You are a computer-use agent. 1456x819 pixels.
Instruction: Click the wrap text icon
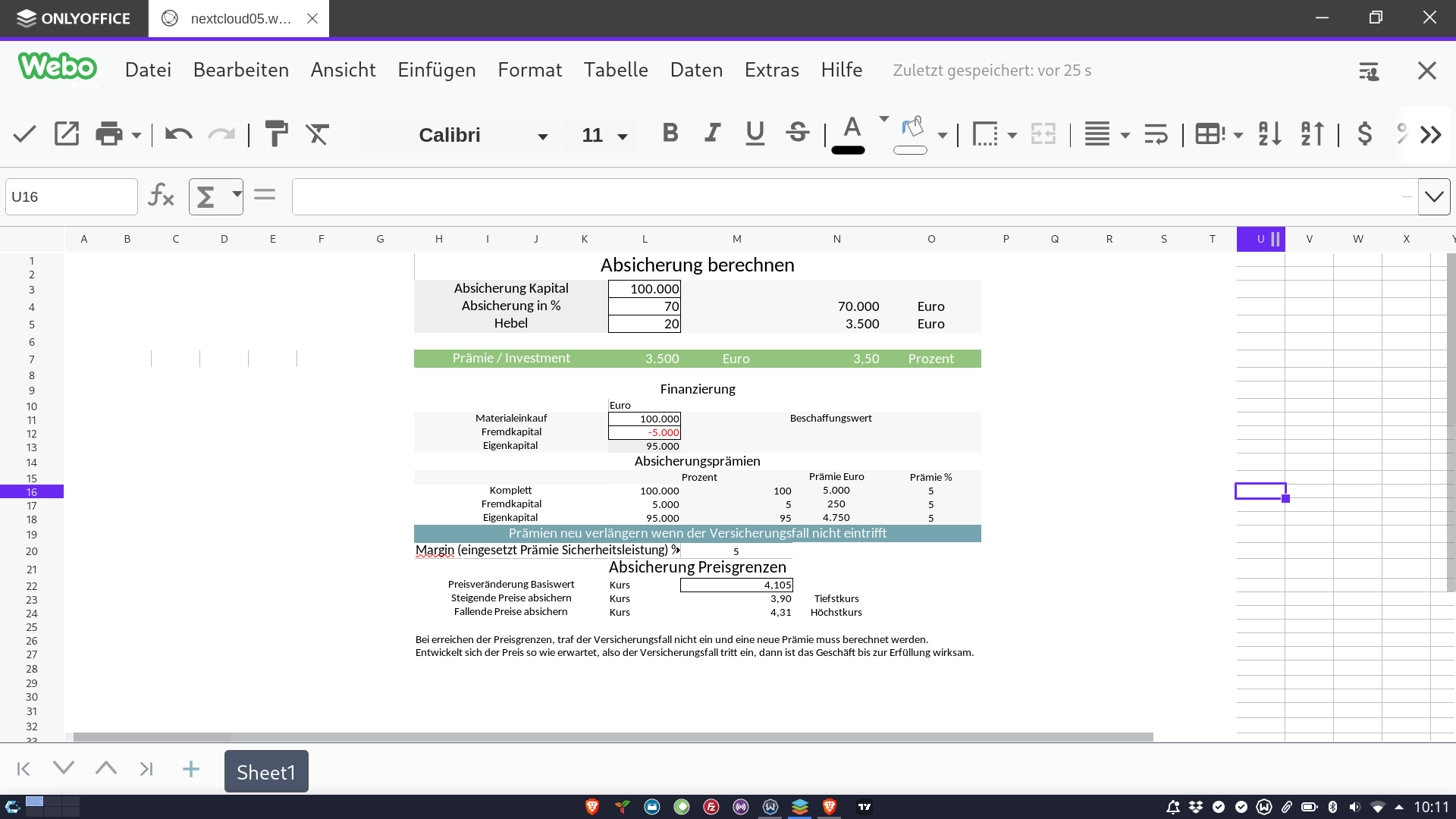coord(1156,134)
